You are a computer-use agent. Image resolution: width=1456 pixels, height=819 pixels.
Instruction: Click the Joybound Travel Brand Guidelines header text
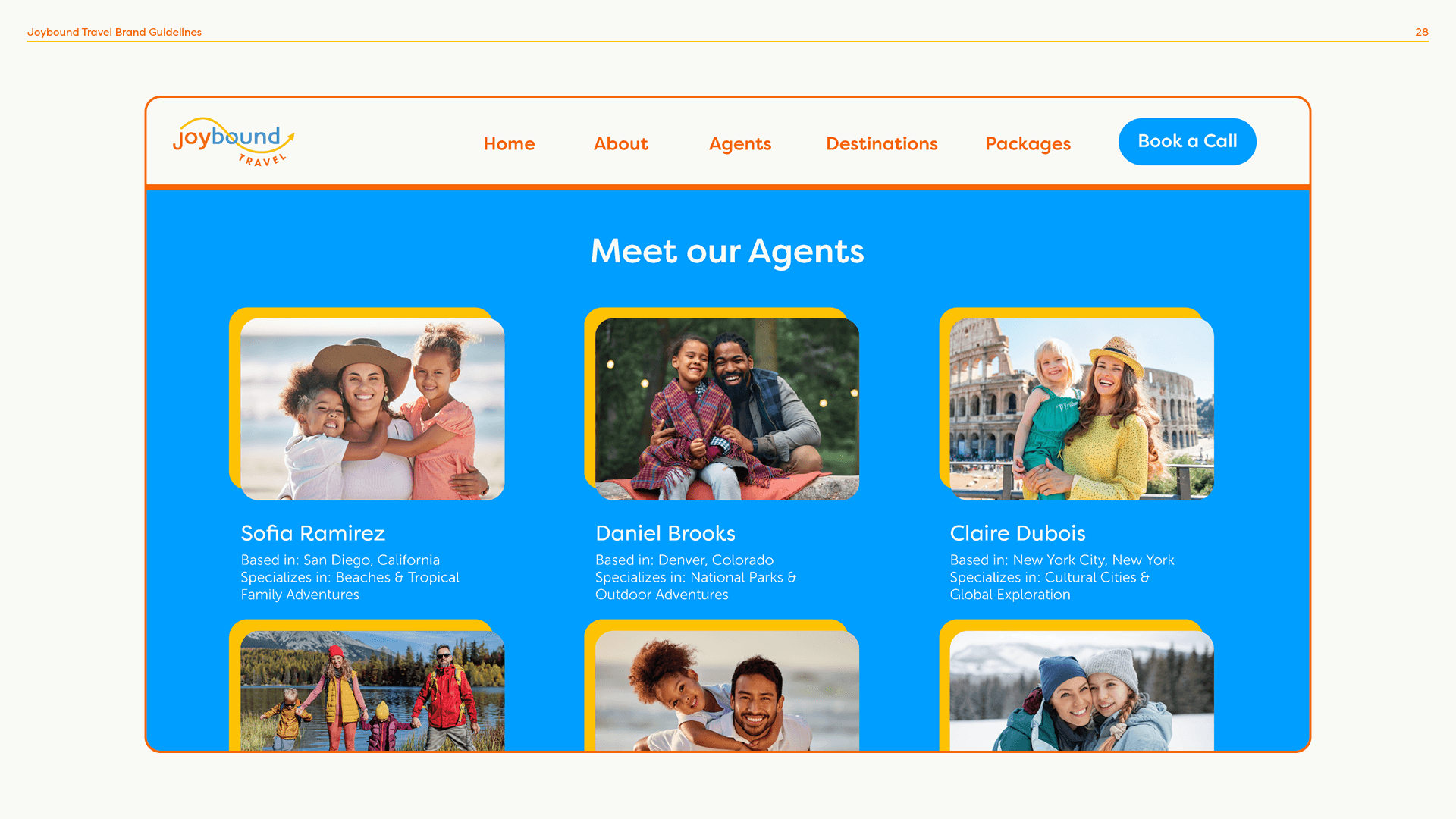point(115,32)
